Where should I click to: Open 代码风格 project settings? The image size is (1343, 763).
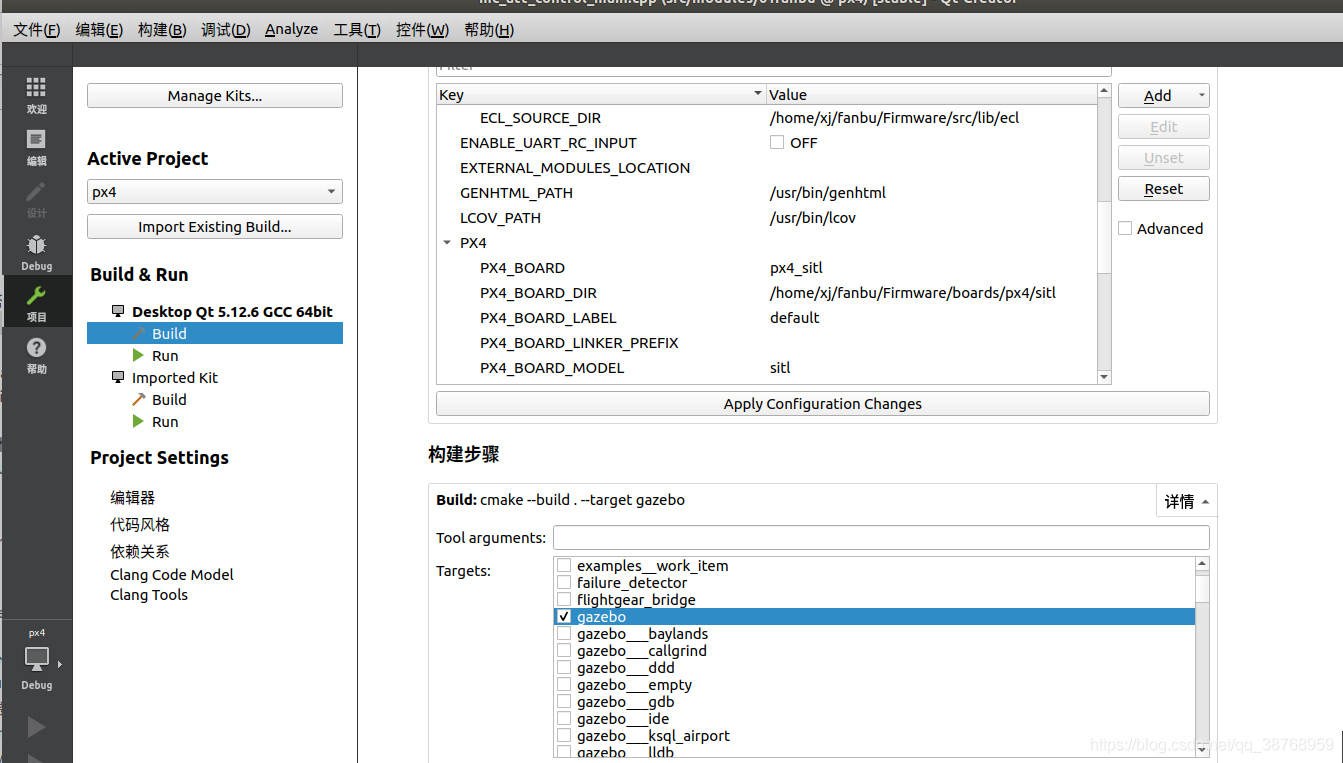tap(140, 524)
